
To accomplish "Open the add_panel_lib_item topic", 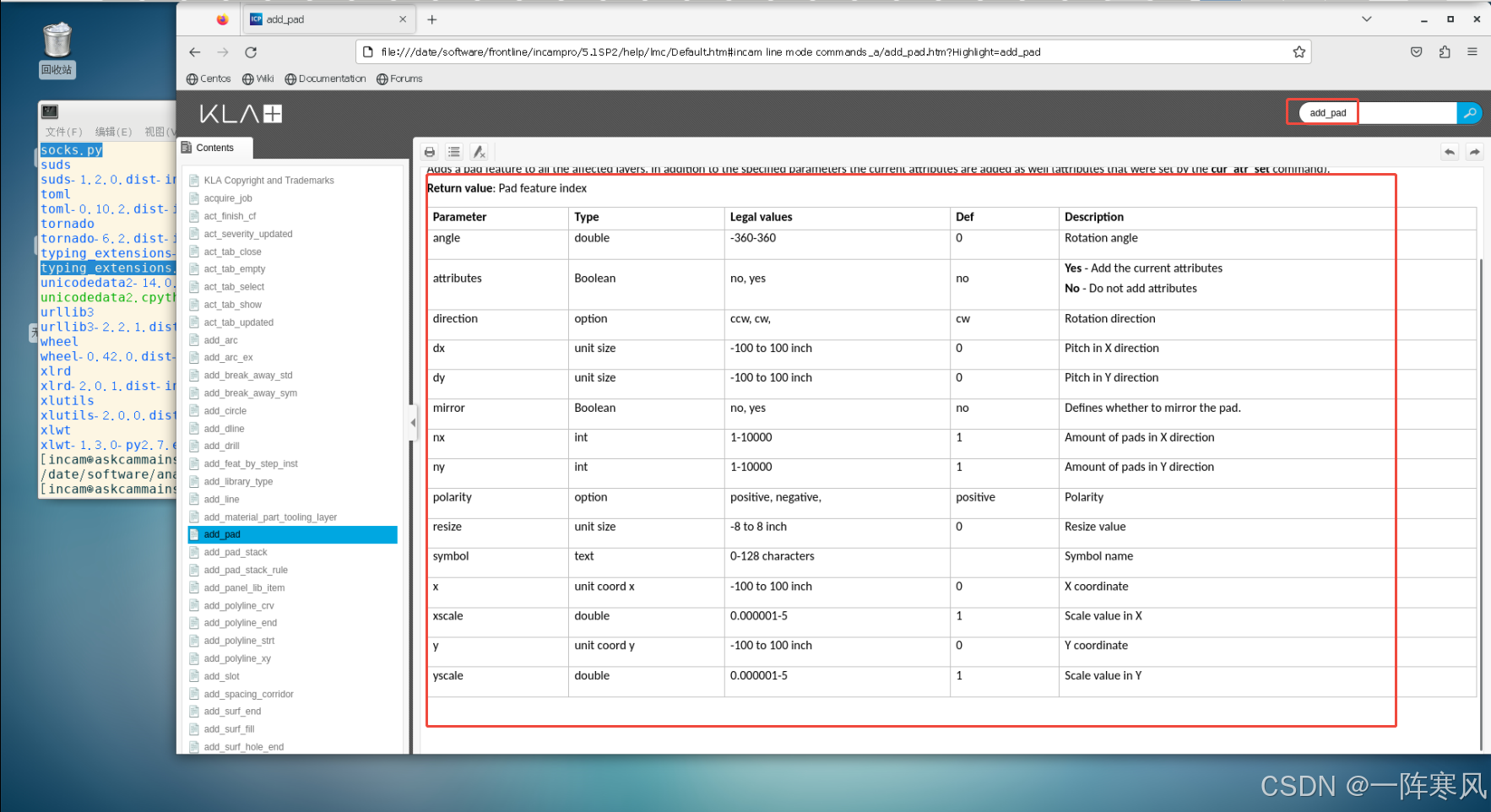I will coord(244,587).
